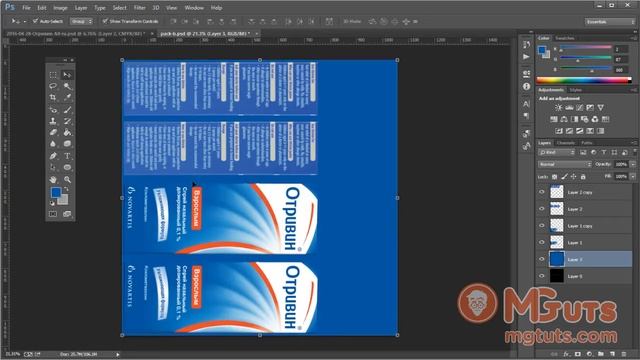Click the color spectrum ramp
The width and height of the screenshot is (640, 360).
(584, 80)
